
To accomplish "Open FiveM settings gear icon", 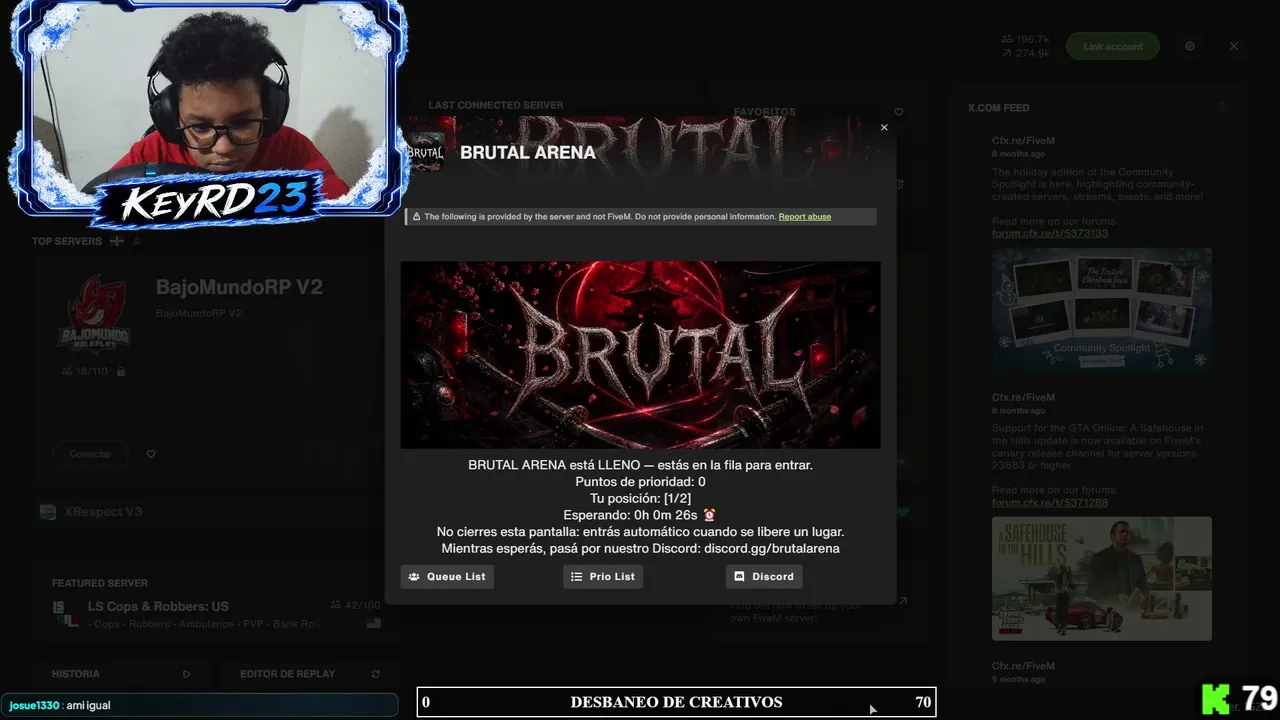I will pos(1190,46).
